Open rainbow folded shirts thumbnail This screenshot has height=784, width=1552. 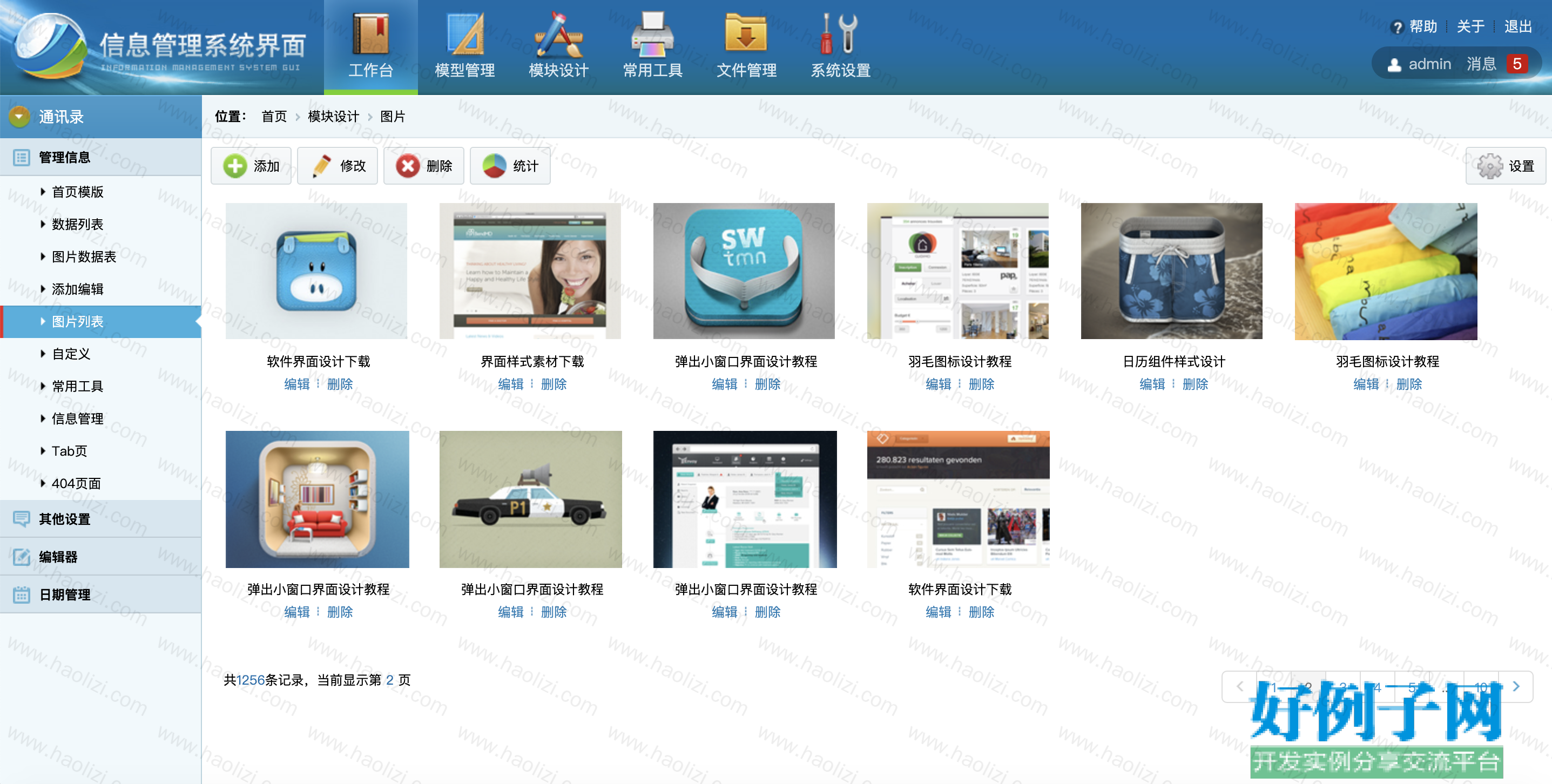point(1386,271)
